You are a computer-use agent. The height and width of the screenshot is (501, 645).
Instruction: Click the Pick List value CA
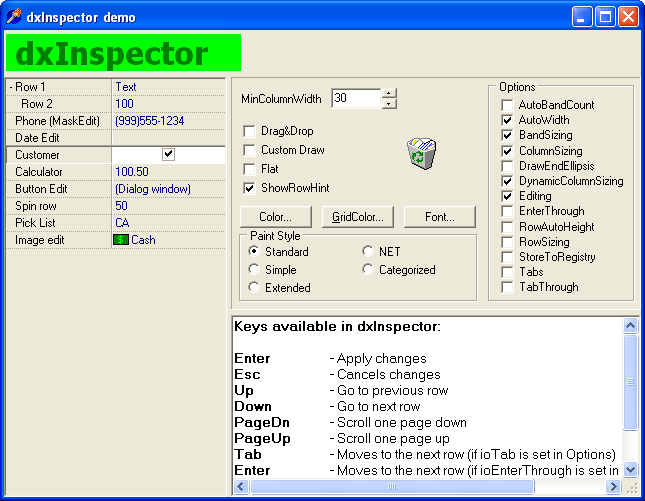pyautogui.click(x=122, y=223)
